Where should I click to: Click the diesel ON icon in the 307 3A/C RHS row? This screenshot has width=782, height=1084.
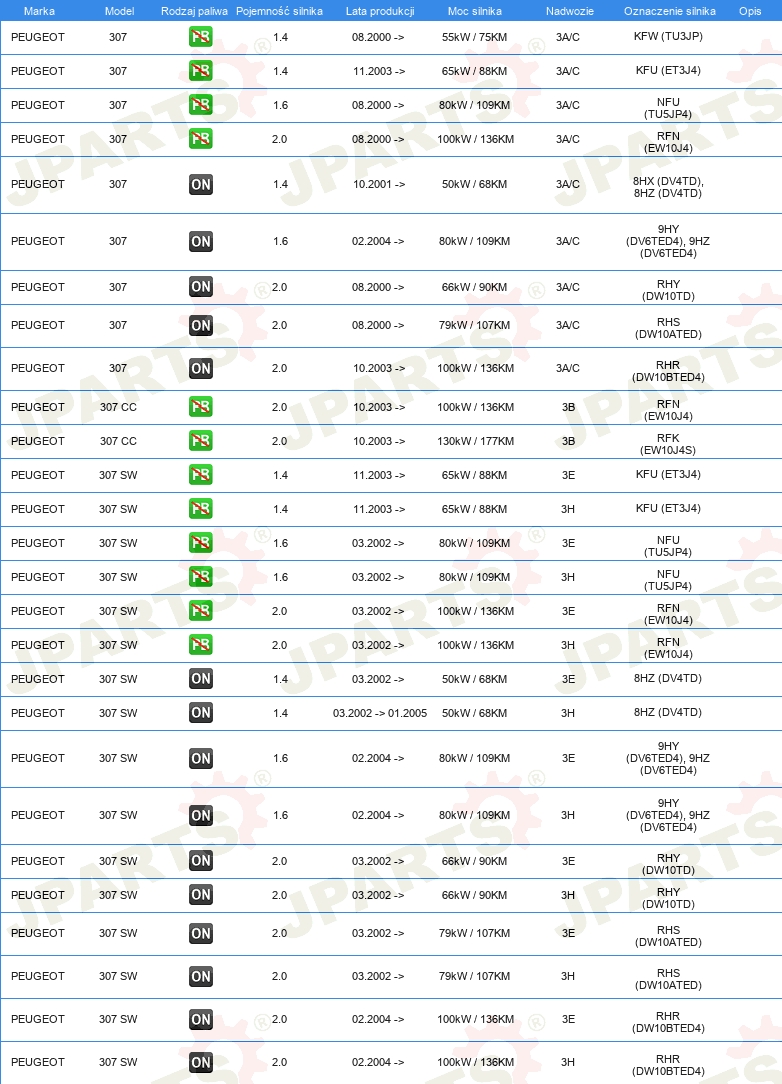click(x=201, y=325)
